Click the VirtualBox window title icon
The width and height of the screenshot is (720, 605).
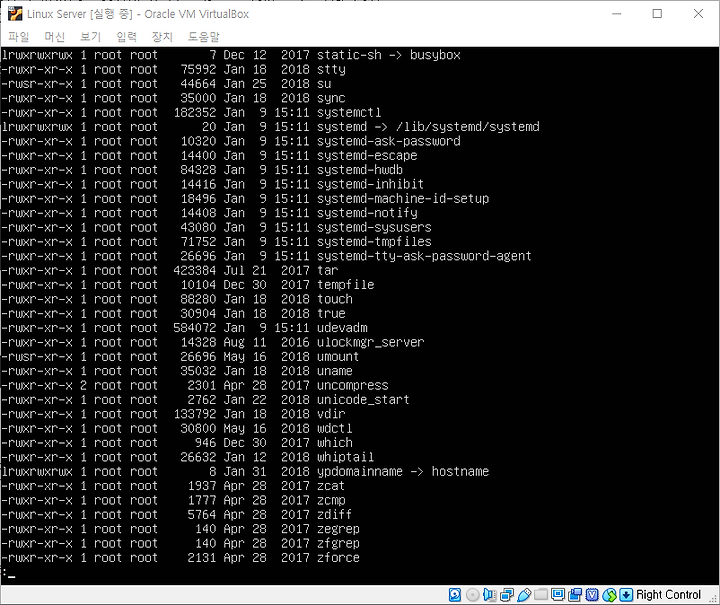tap(15, 14)
